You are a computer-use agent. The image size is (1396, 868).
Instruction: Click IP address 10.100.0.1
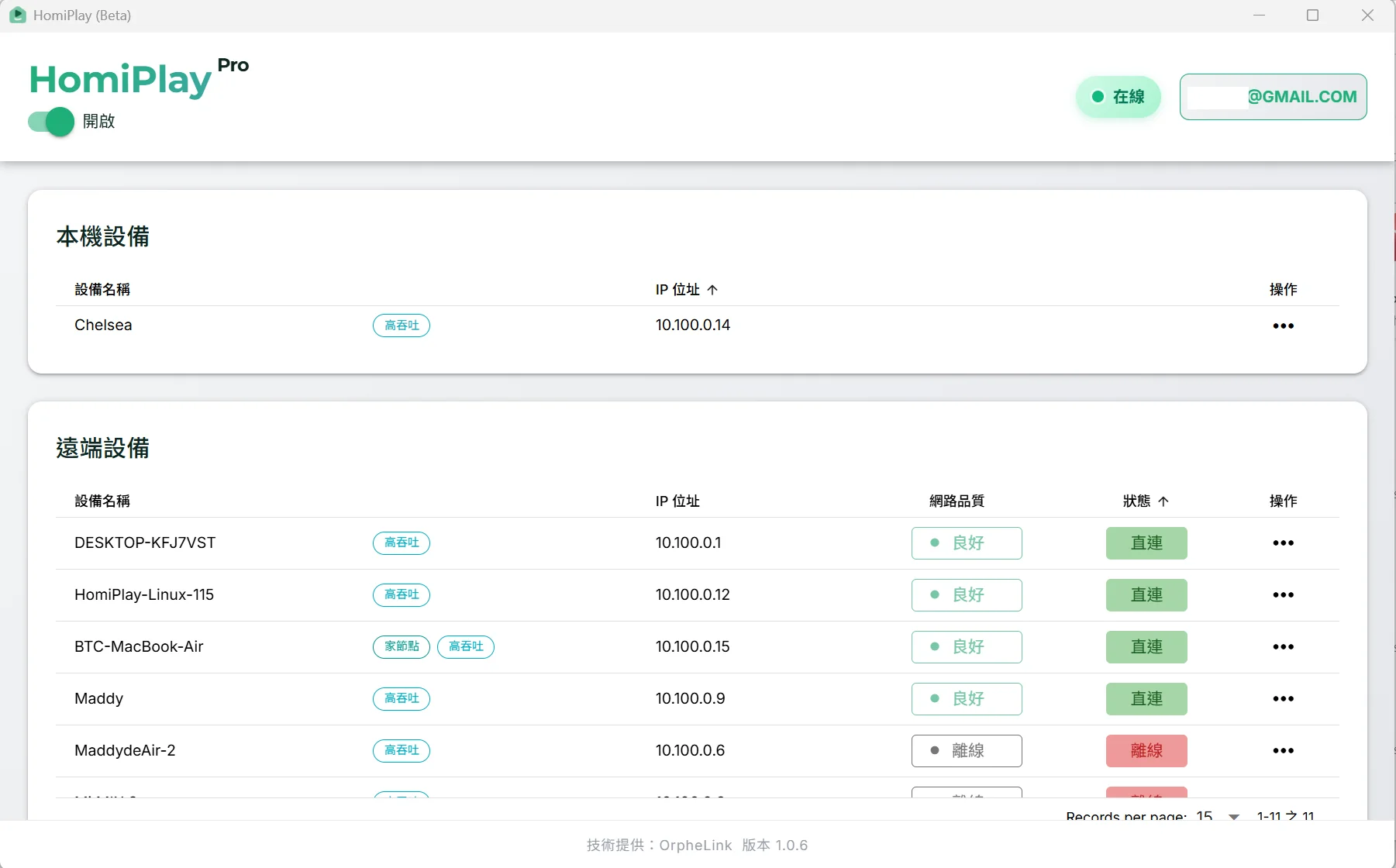tap(688, 543)
